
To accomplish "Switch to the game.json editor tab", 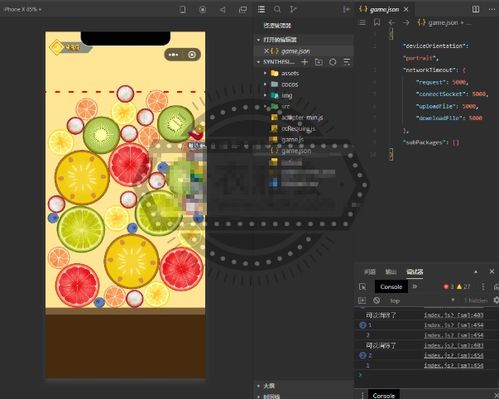I will [384, 9].
